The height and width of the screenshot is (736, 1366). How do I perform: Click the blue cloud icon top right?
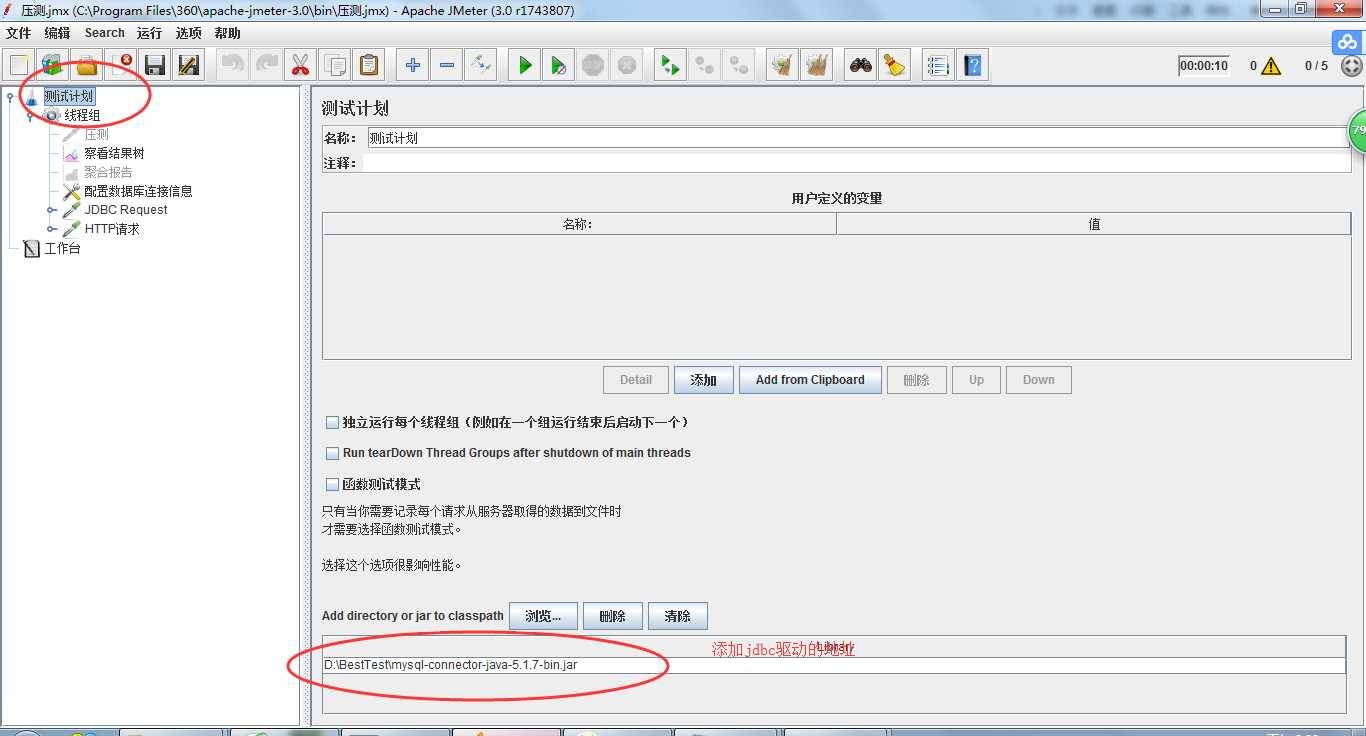click(x=1348, y=42)
